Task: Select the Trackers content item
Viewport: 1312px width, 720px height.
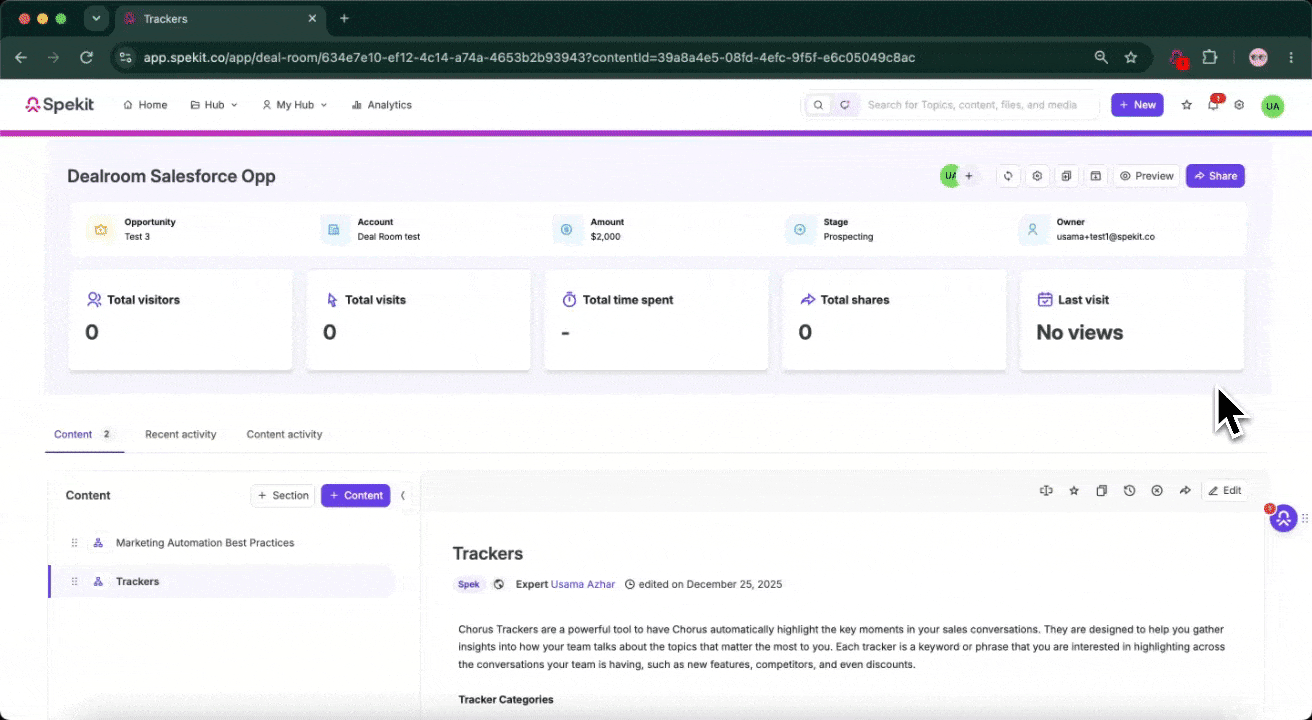Action: pos(221,581)
